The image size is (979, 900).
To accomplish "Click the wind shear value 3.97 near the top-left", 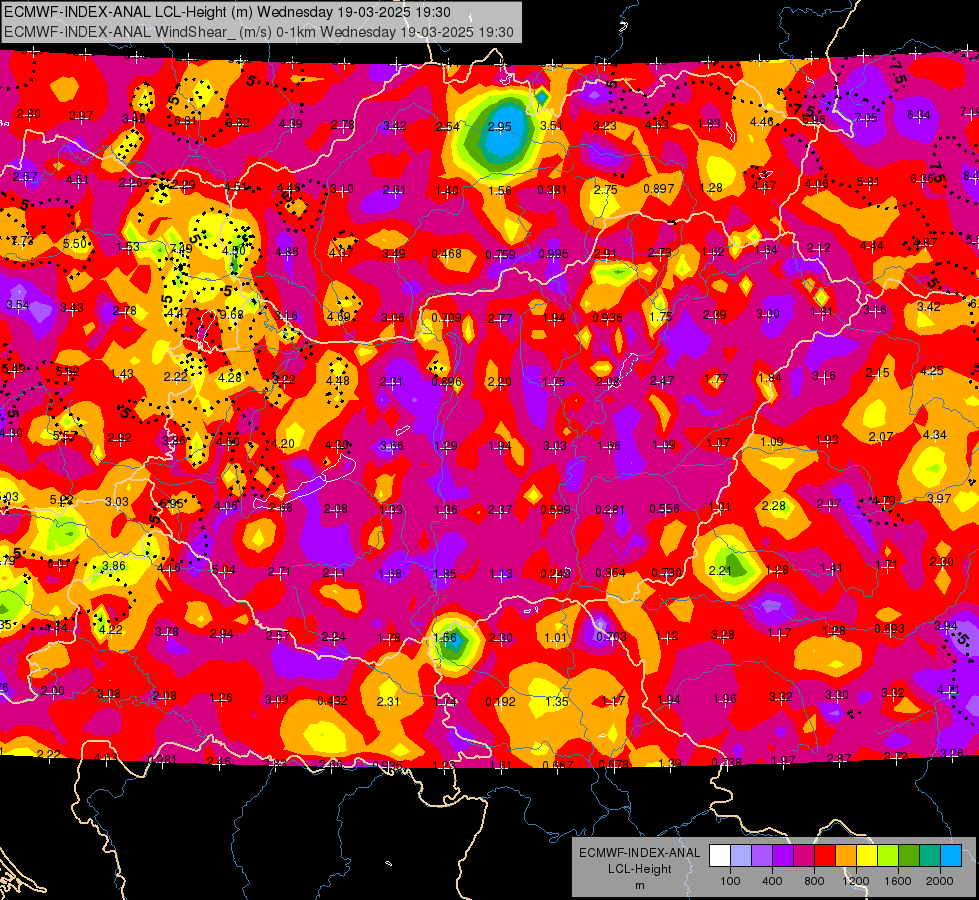I will pyautogui.click(x=81, y=116).
